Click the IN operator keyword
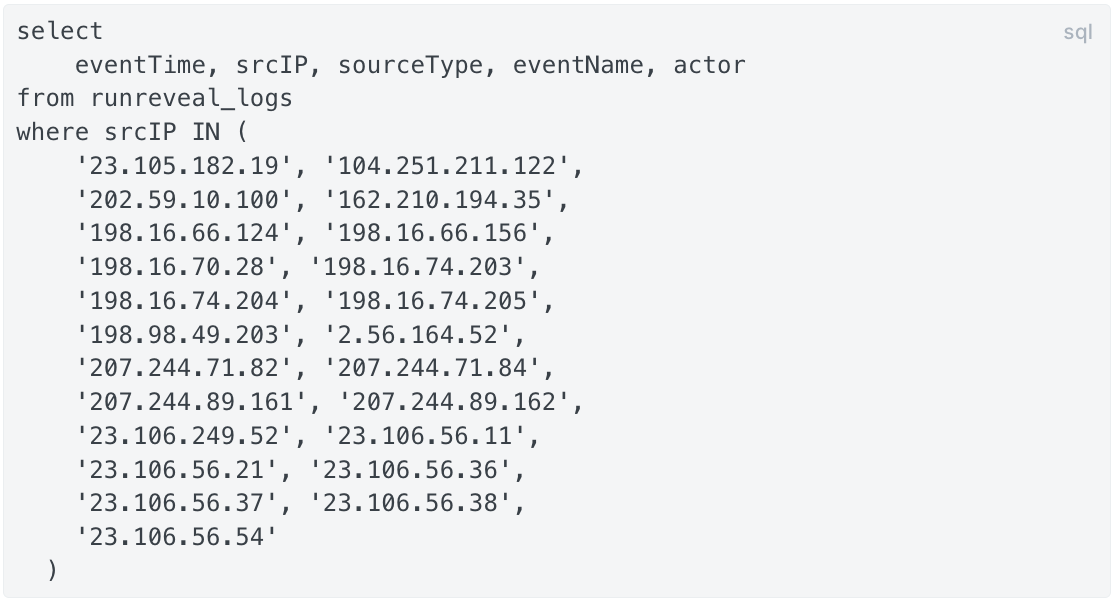Image resolution: width=1114 pixels, height=598 pixels. (206, 132)
